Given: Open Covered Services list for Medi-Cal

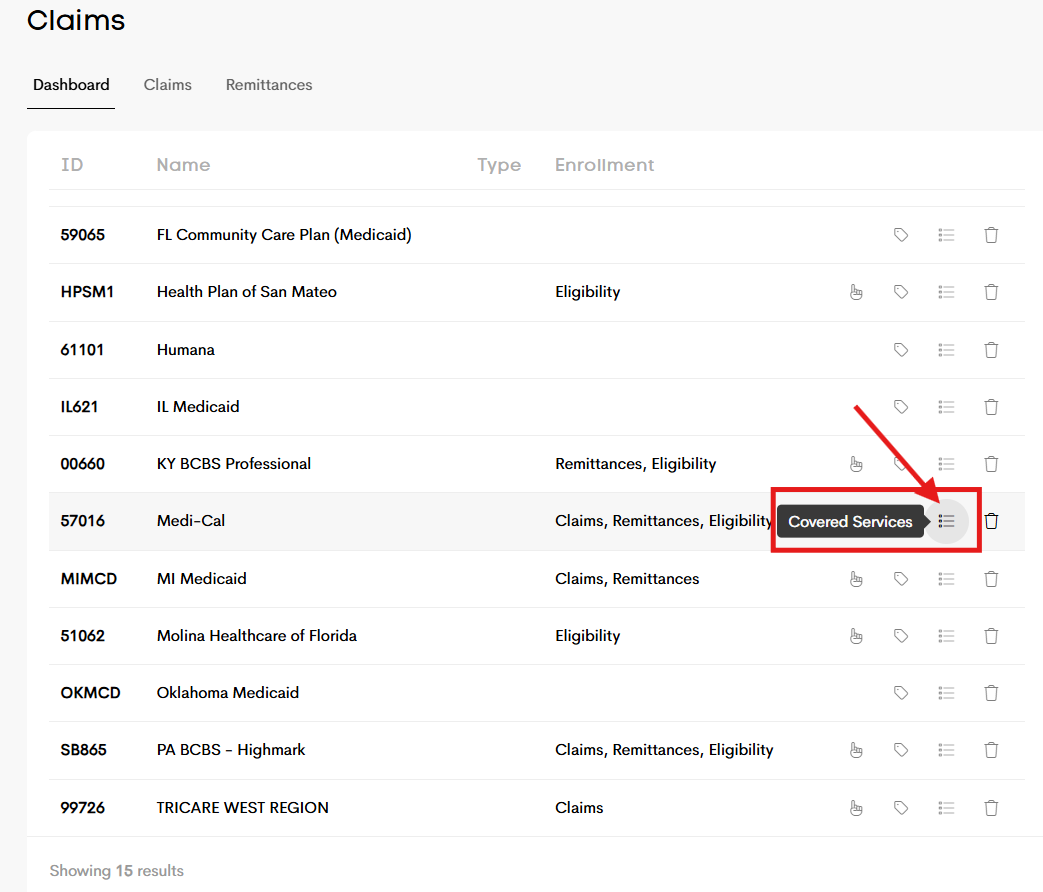Looking at the screenshot, I should [x=946, y=521].
